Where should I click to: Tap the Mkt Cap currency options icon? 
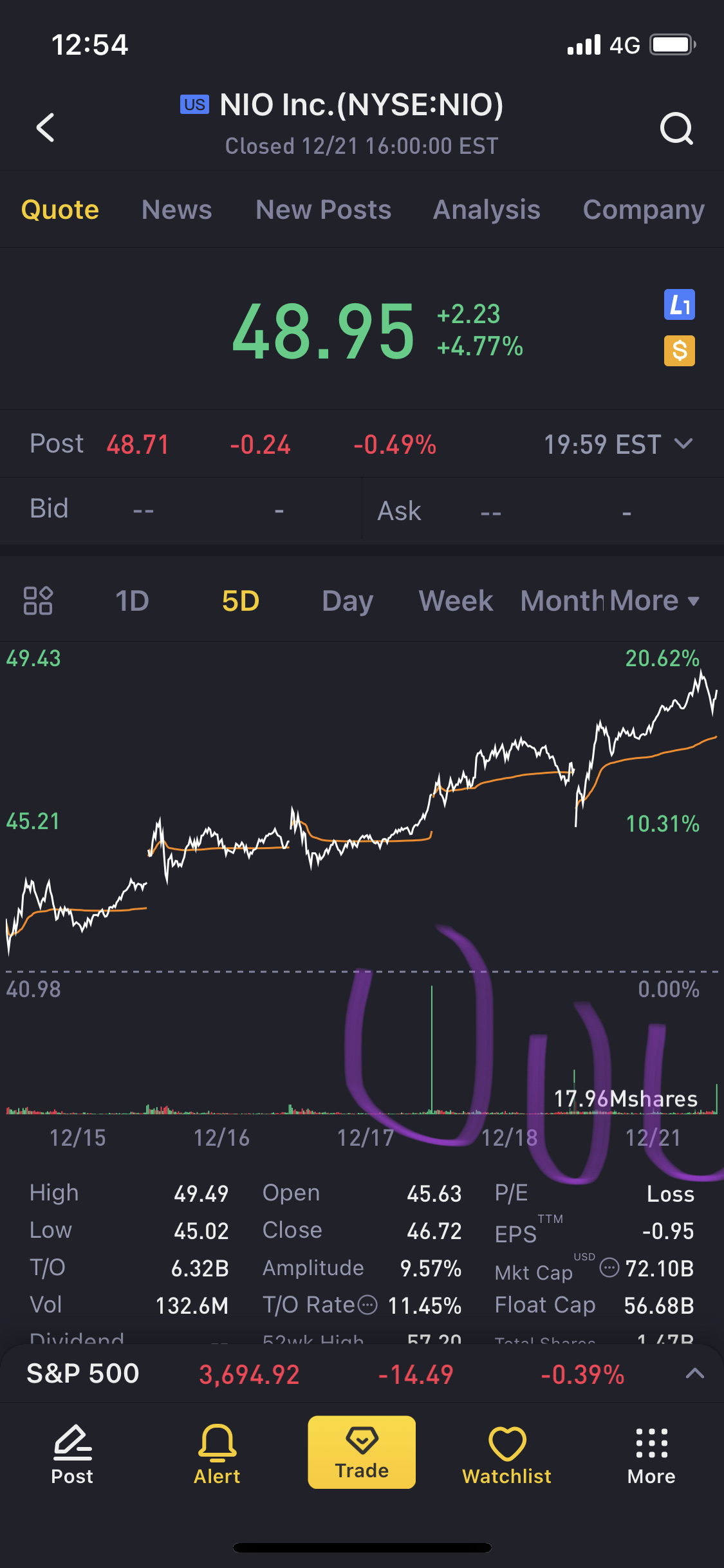point(609,1267)
